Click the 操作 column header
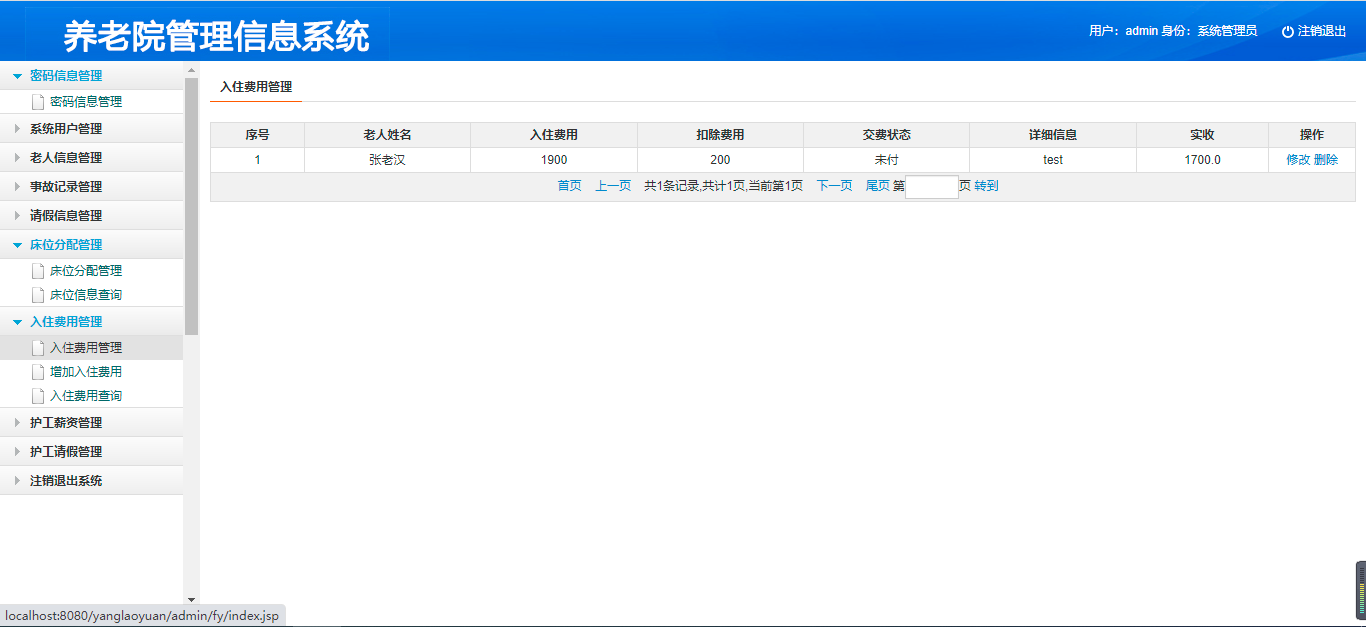This screenshot has width=1366, height=627. coord(1312,135)
